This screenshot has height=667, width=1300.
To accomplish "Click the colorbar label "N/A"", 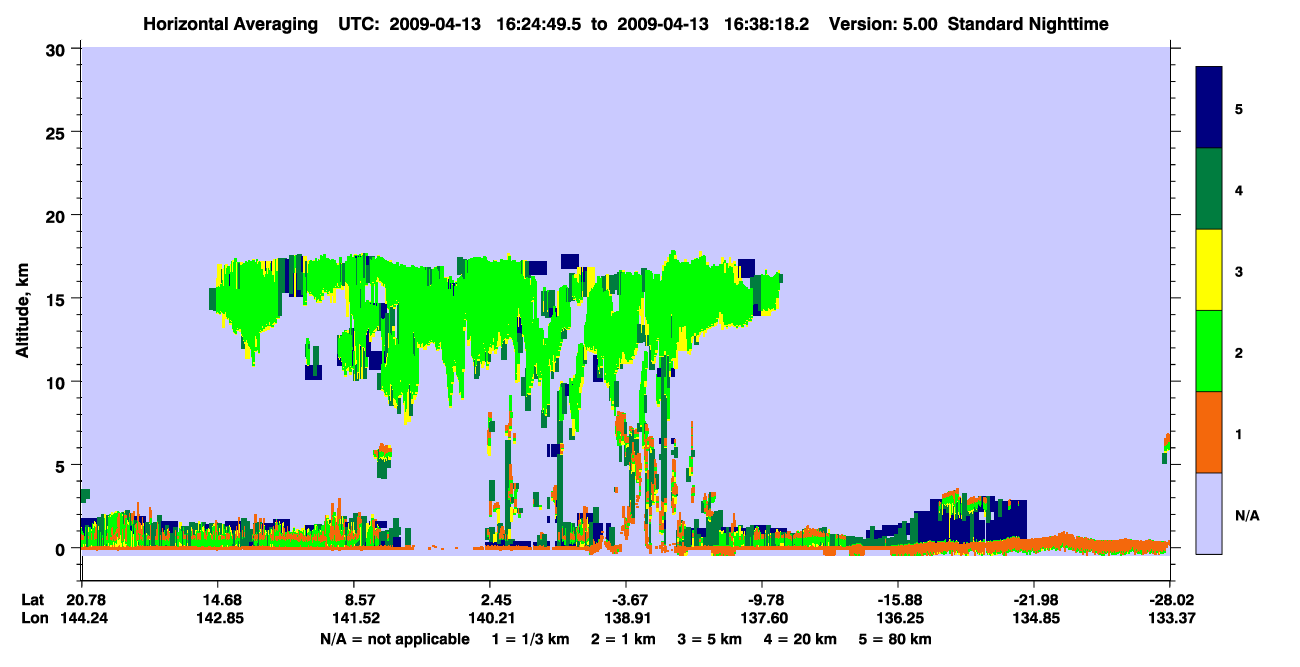I will [1247, 515].
